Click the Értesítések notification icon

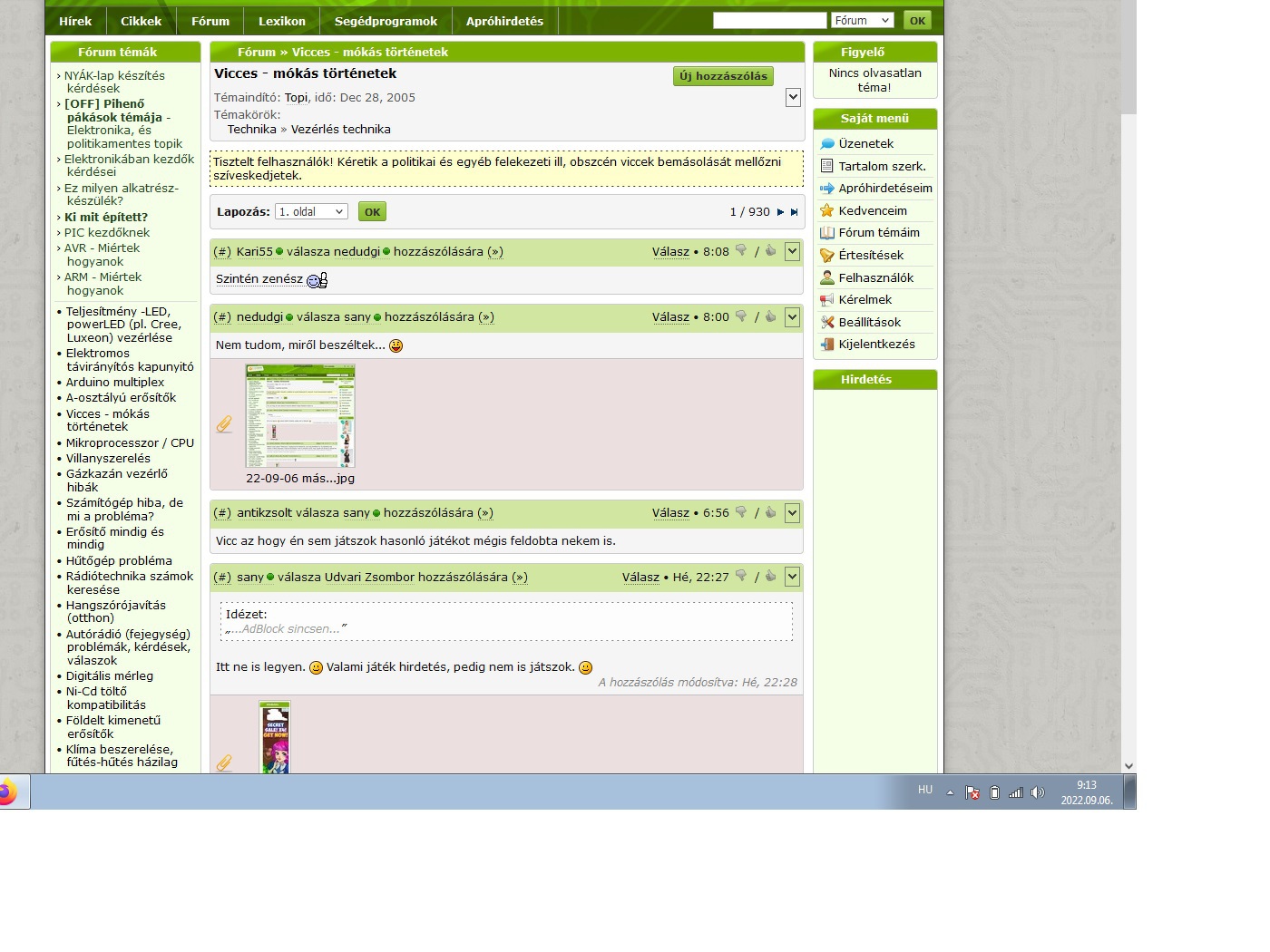[x=827, y=256]
